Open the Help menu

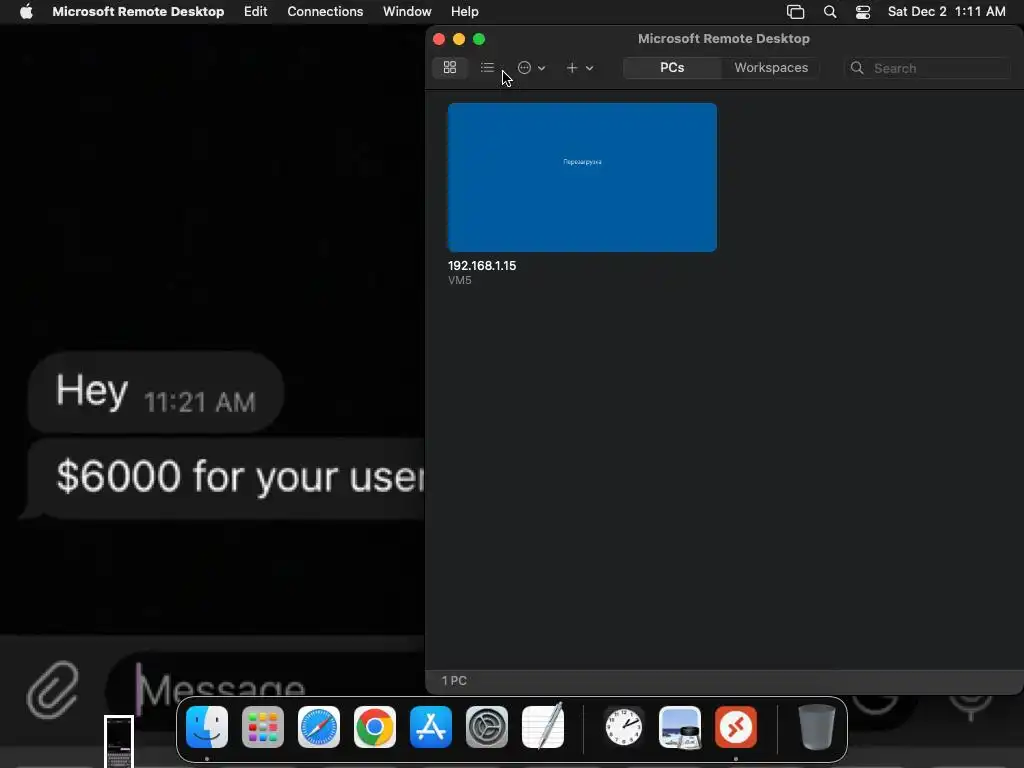(x=464, y=11)
